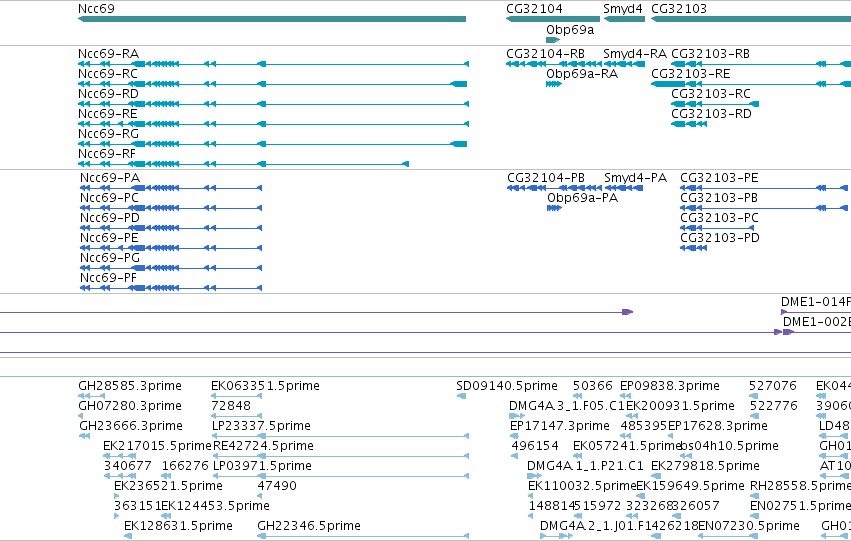Select the Smyd4 gene feature
This screenshot has width=851, height=541.
[x=624, y=19]
